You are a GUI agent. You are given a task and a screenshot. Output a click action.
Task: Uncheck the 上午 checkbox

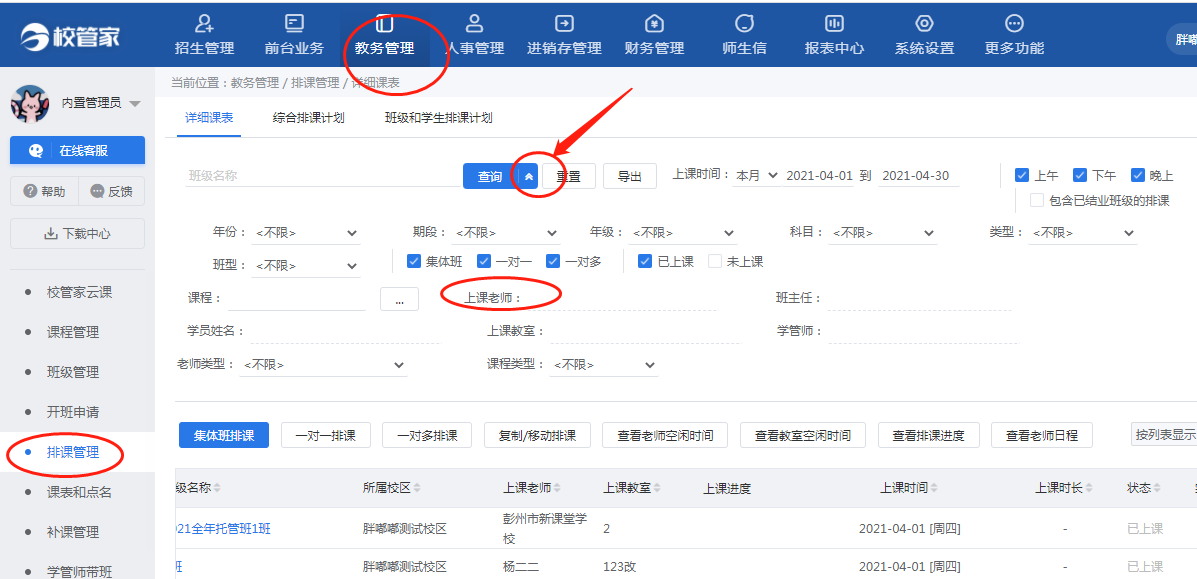[x=1022, y=175]
